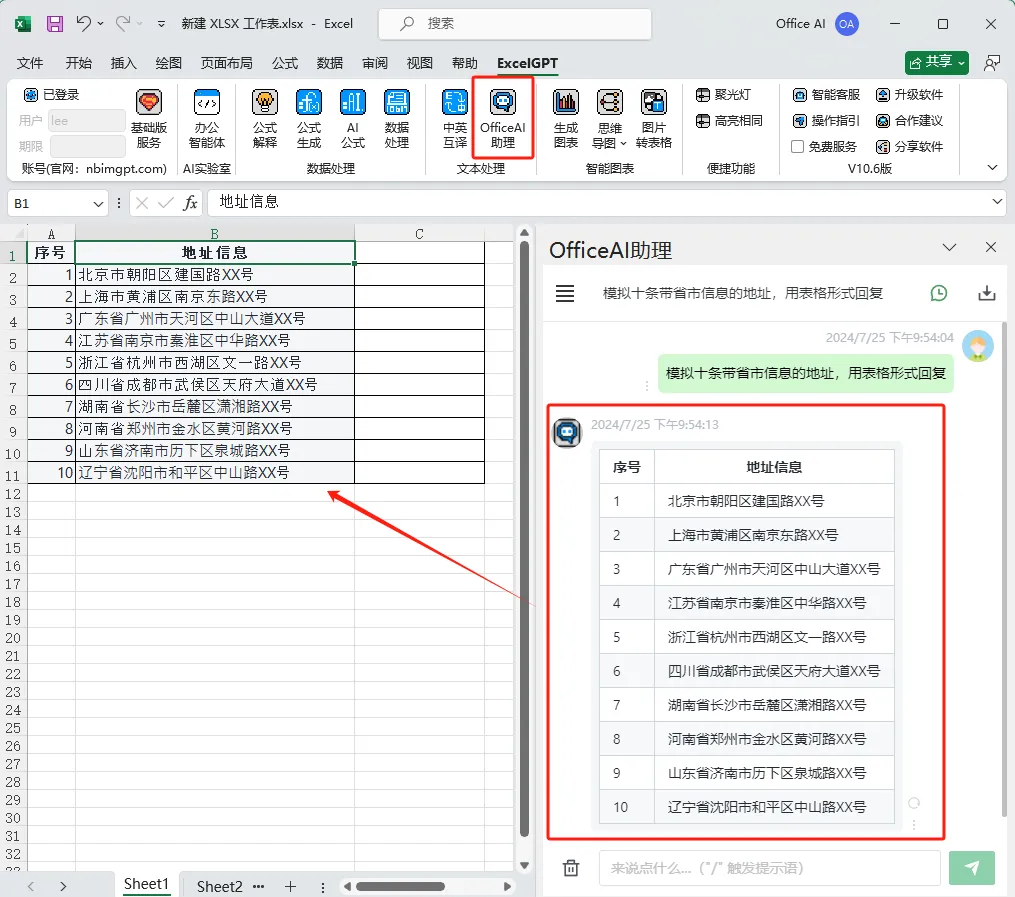Switch to the 开始 tab
This screenshot has height=897, width=1015.
pyautogui.click(x=78, y=63)
